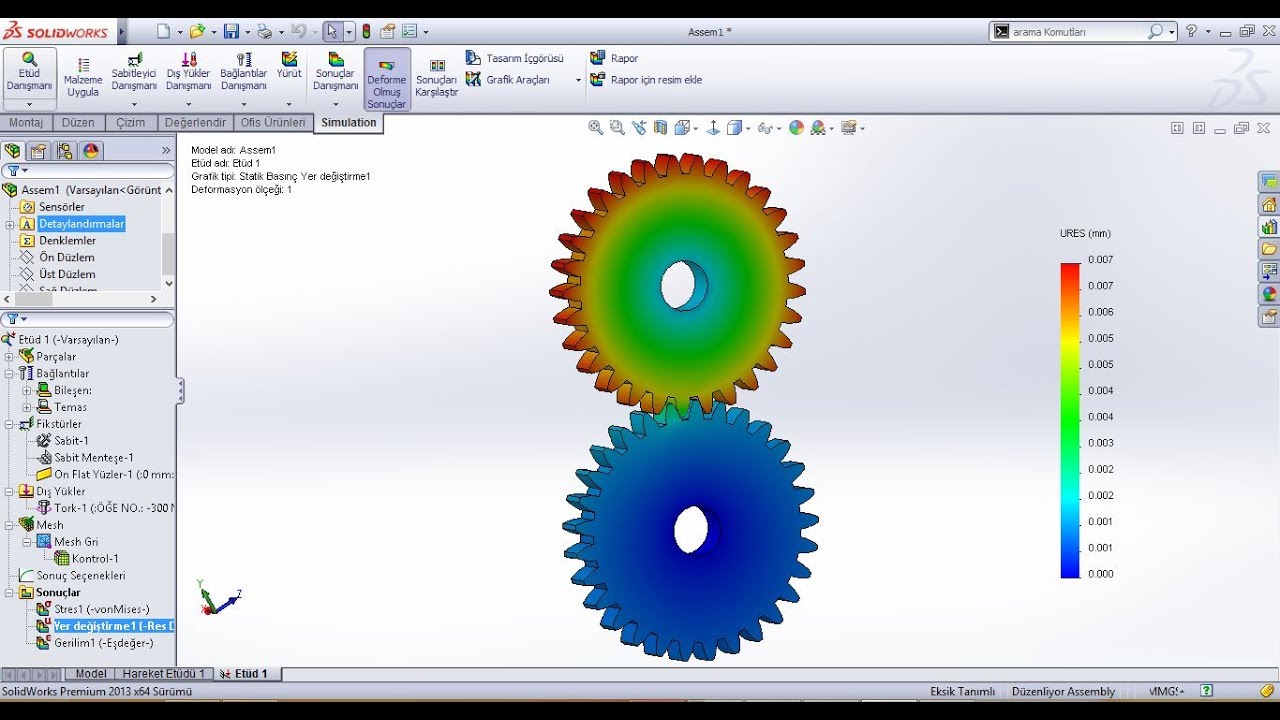Expand the Yürüt dropdown arrow
The height and width of the screenshot is (720, 1280).
click(x=289, y=104)
